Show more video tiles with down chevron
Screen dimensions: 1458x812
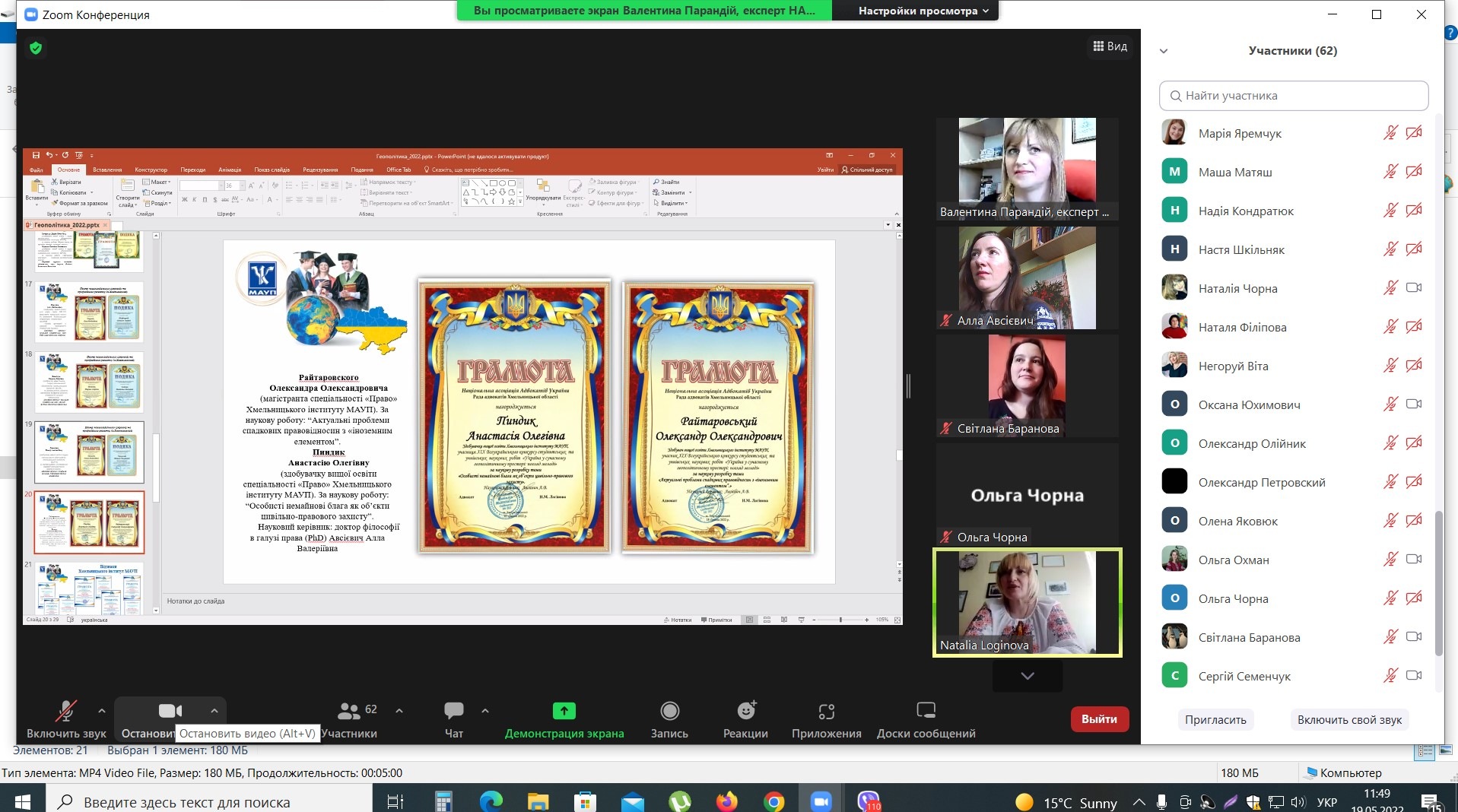tap(1027, 676)
